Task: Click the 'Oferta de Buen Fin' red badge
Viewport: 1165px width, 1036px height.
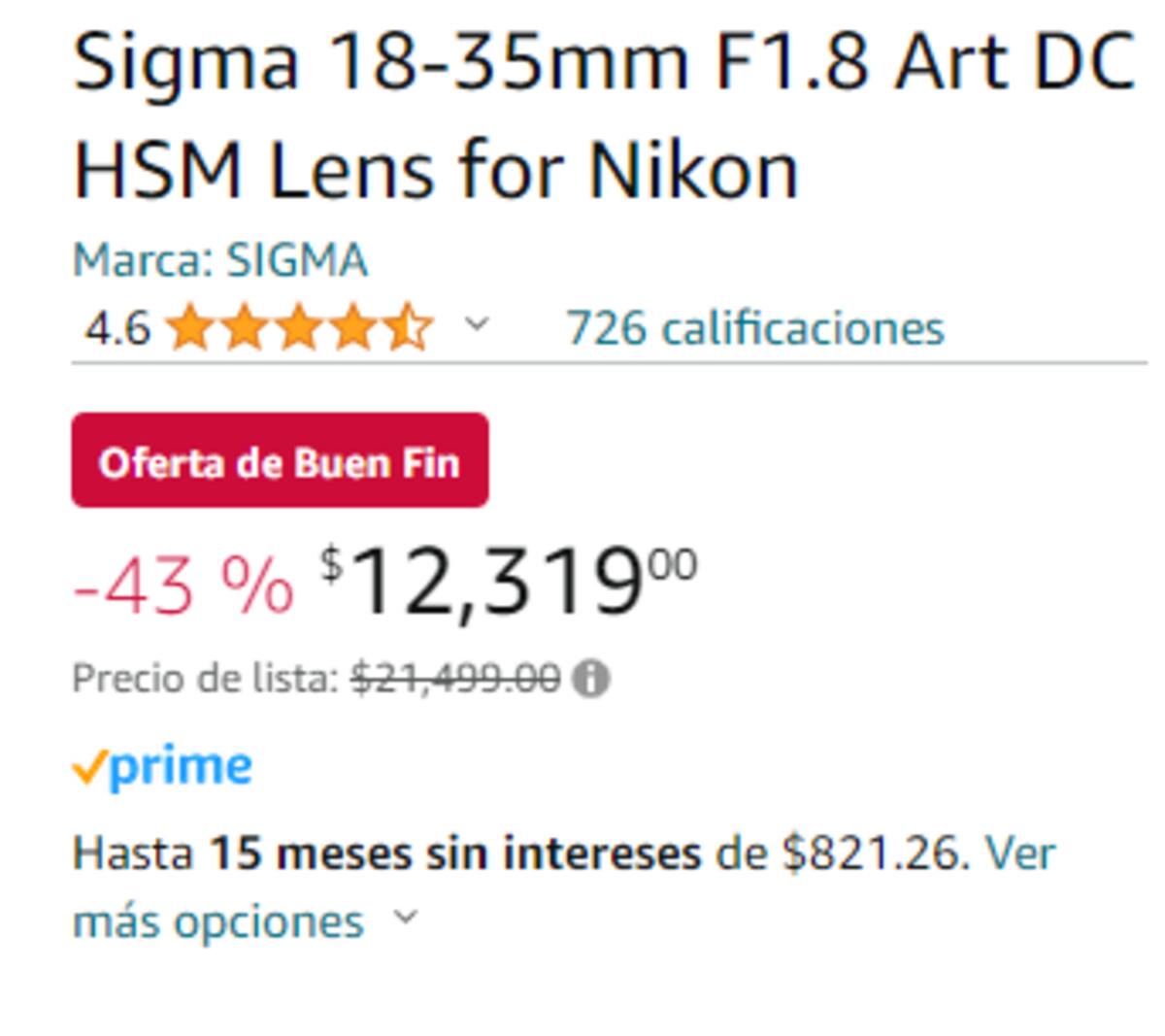Action: pos(280,463)
